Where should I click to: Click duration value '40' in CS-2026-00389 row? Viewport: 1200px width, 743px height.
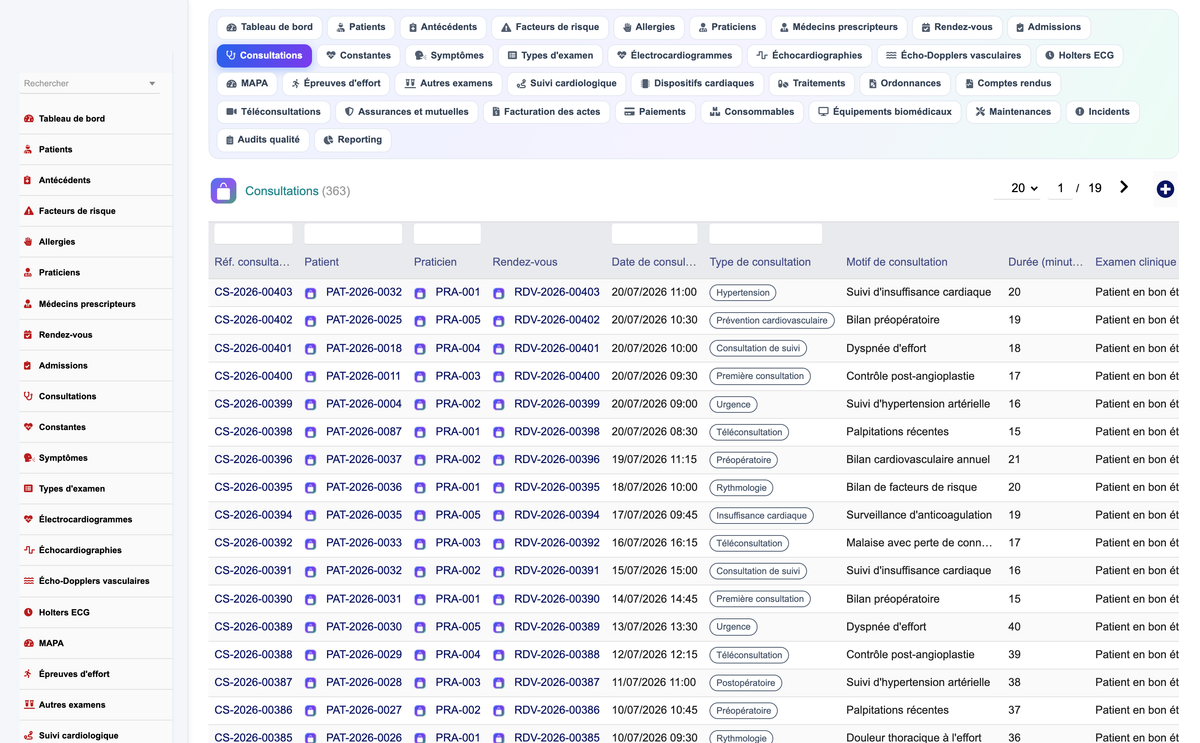coord(1014,627)
